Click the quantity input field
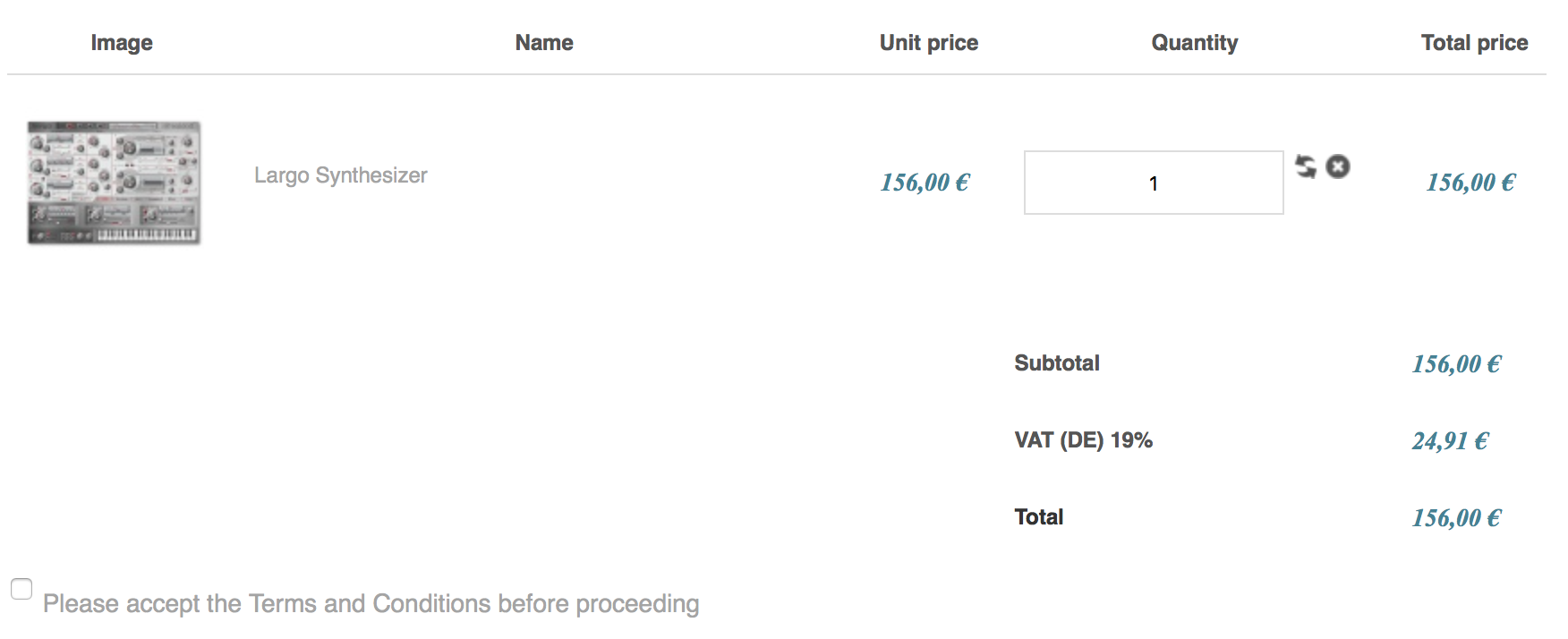 1153,183
